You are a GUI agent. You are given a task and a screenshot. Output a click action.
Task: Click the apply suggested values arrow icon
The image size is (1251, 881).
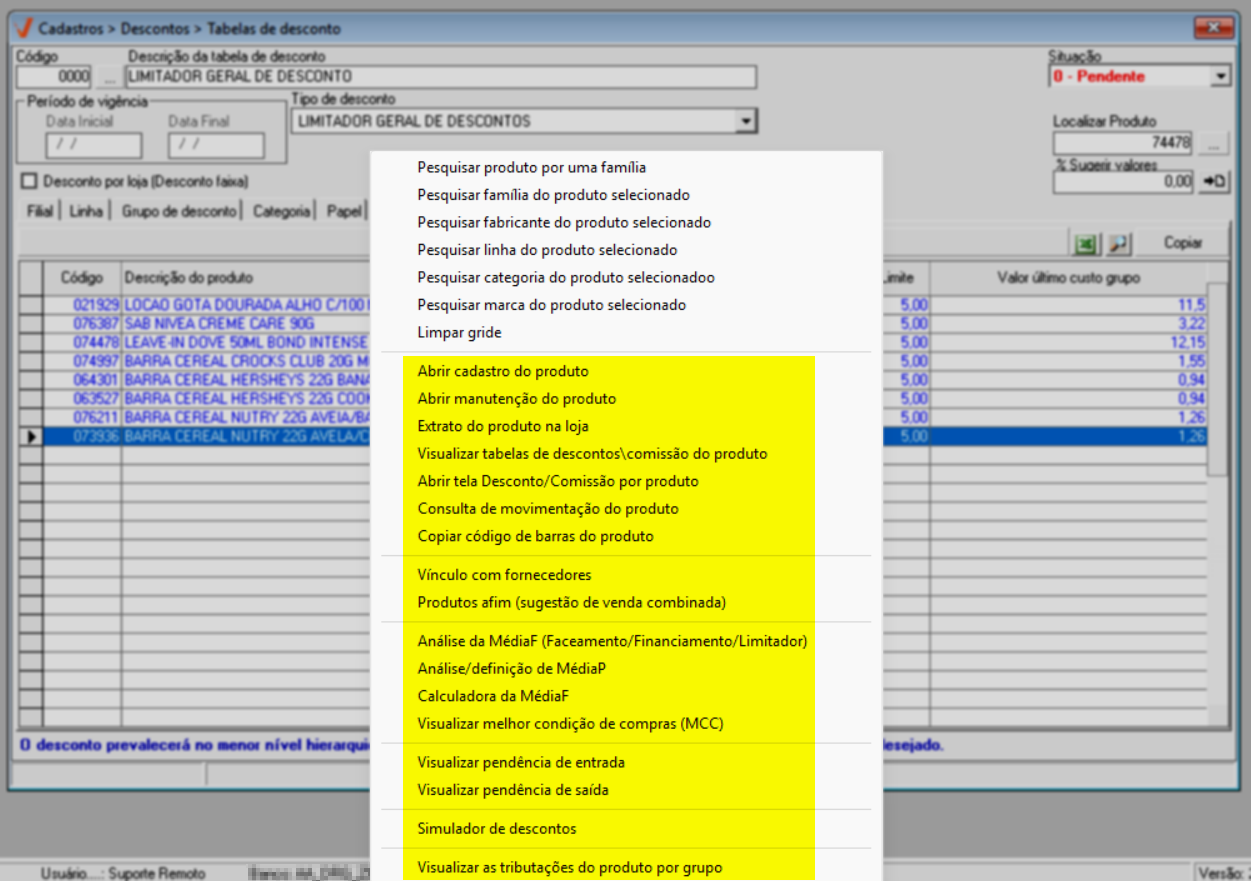point(1214,182)
